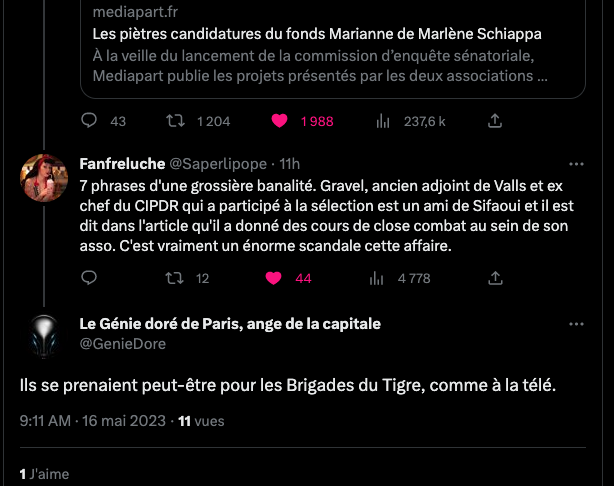Image resolution: width=614 pixels, height=486 pixels.
Task: Open Fanfreluche's profile picture
Action: (44, 177)
